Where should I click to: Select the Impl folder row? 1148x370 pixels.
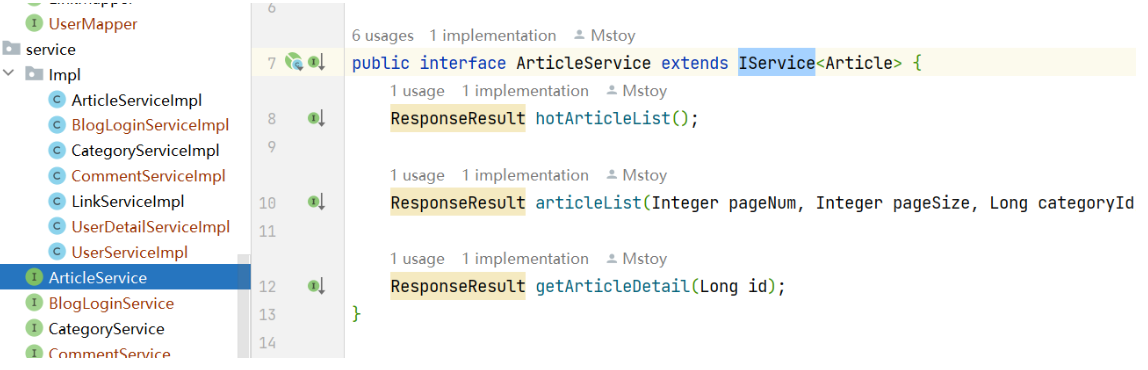64,74
